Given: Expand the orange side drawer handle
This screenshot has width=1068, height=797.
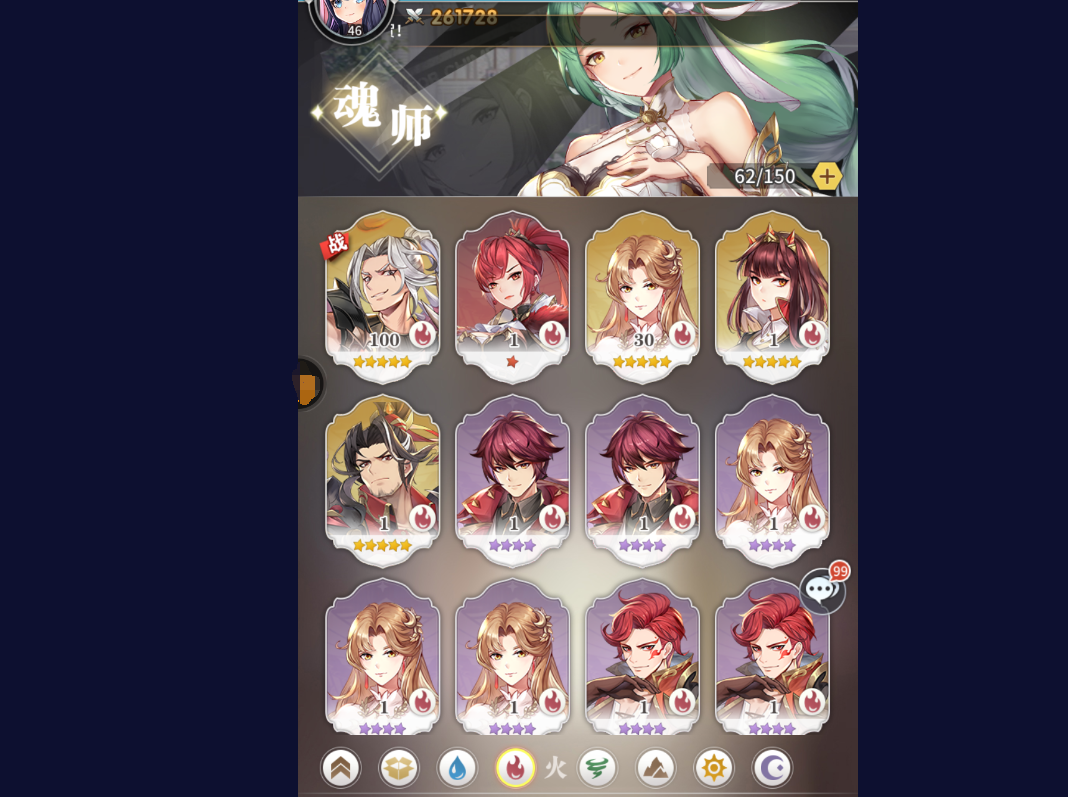Looking at the screenshot, I should (309, 384).
